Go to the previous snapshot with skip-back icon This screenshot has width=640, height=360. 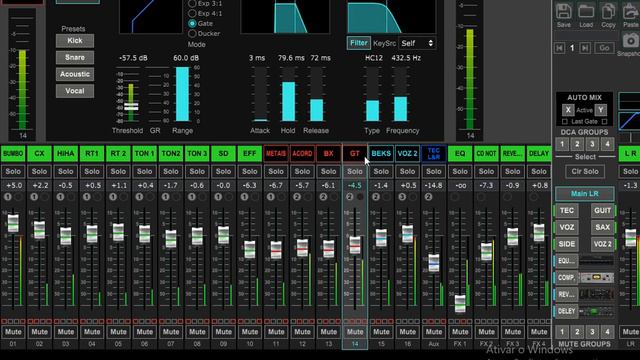point(560,48)
